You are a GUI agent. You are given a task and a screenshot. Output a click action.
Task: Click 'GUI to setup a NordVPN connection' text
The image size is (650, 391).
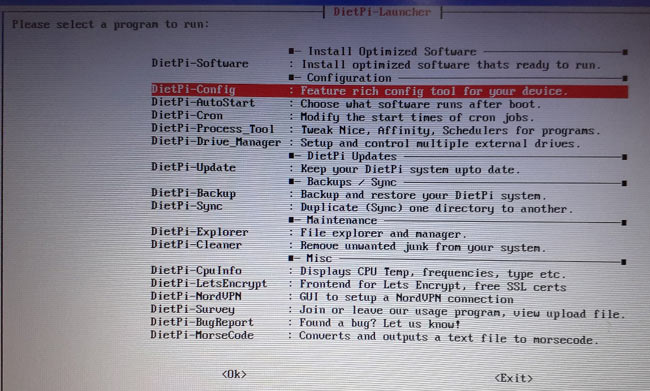click(x=407, y=298)
